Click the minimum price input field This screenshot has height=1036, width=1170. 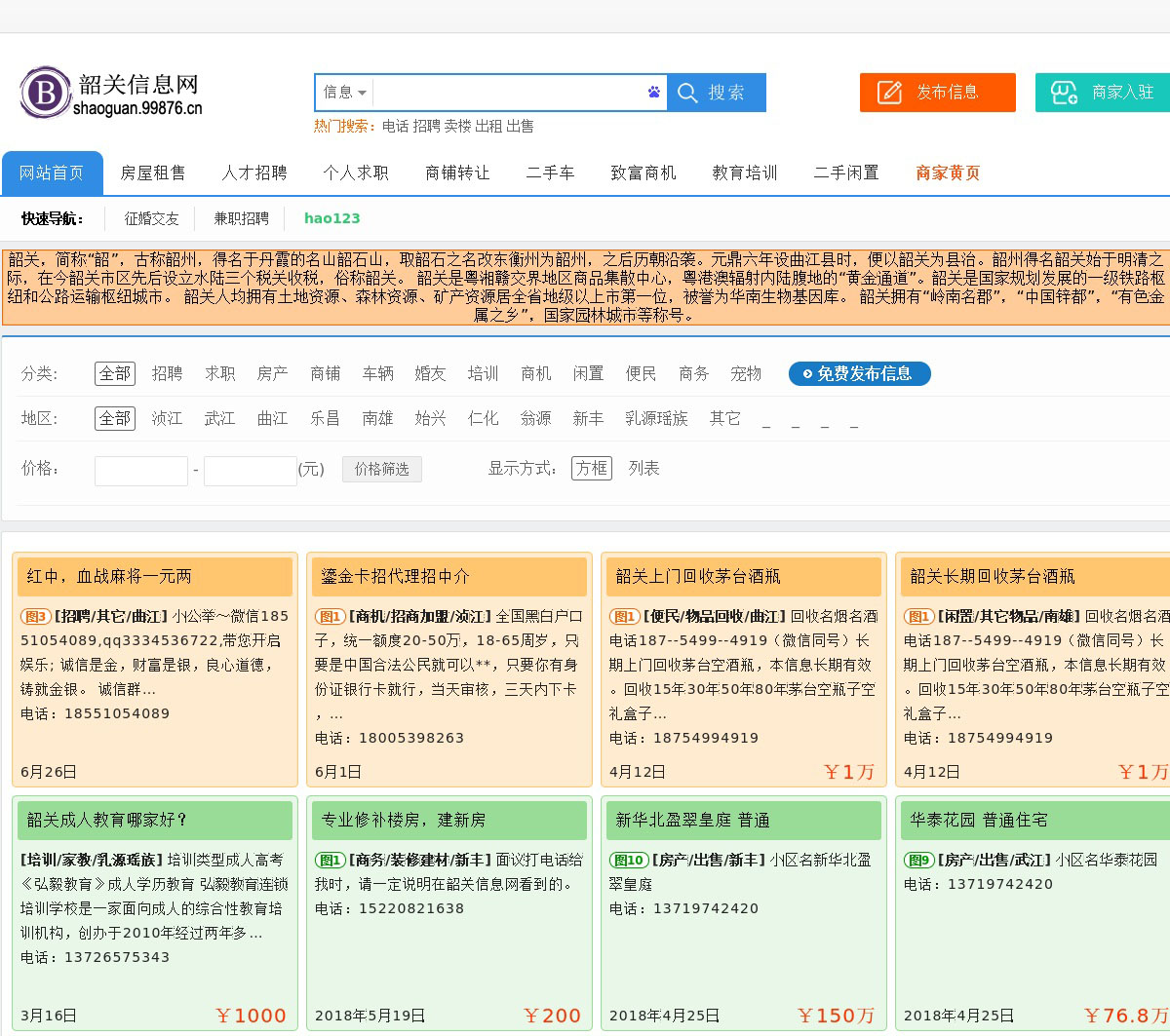point(141,471)
